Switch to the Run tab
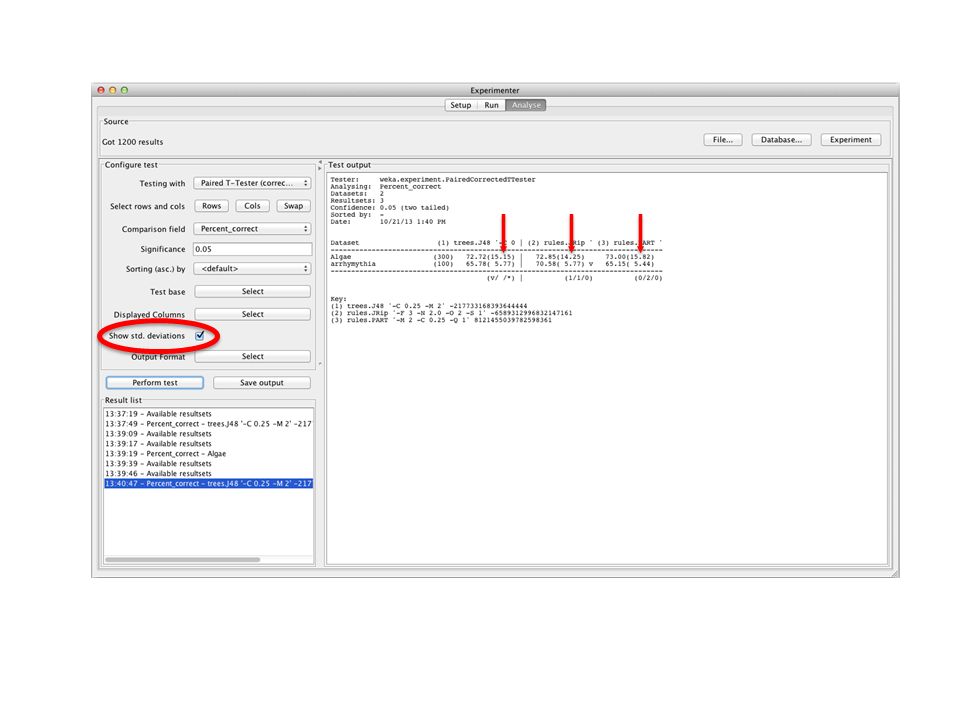The width and height of the screenshot is (960, 720). [x=491, y=105]
